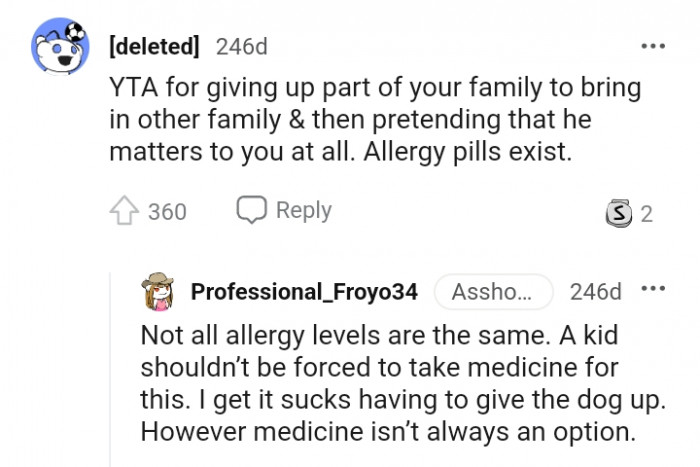
Task: Click the Reply text button
Action: point(303,210)
